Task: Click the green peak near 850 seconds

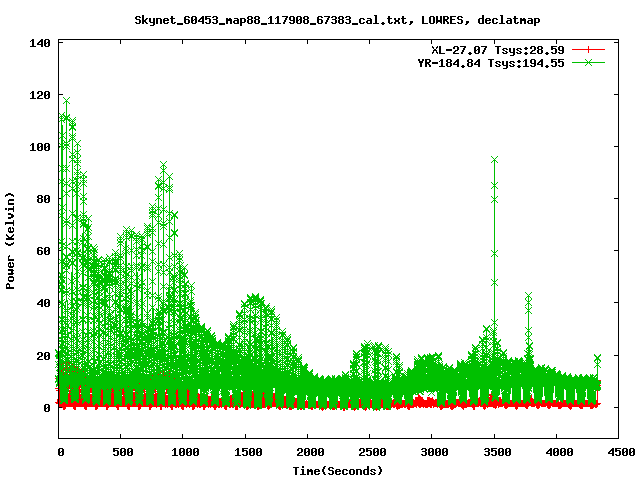Action: click(163, 165)
